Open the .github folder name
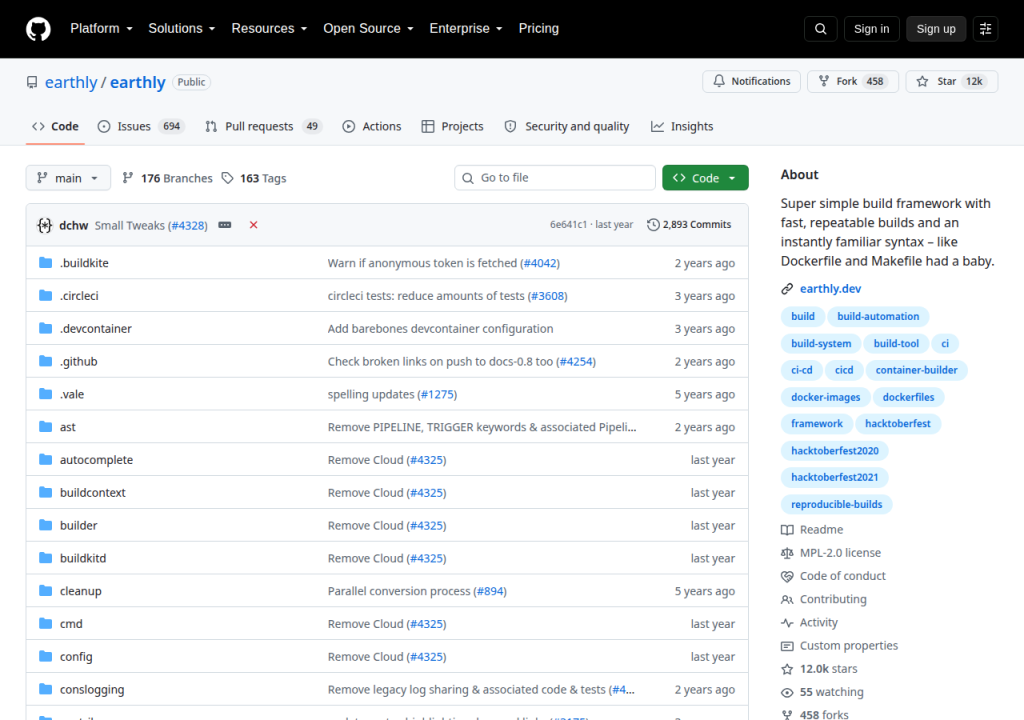The width and height of the screenshot is (1024, 720). (x=78, y=361)
